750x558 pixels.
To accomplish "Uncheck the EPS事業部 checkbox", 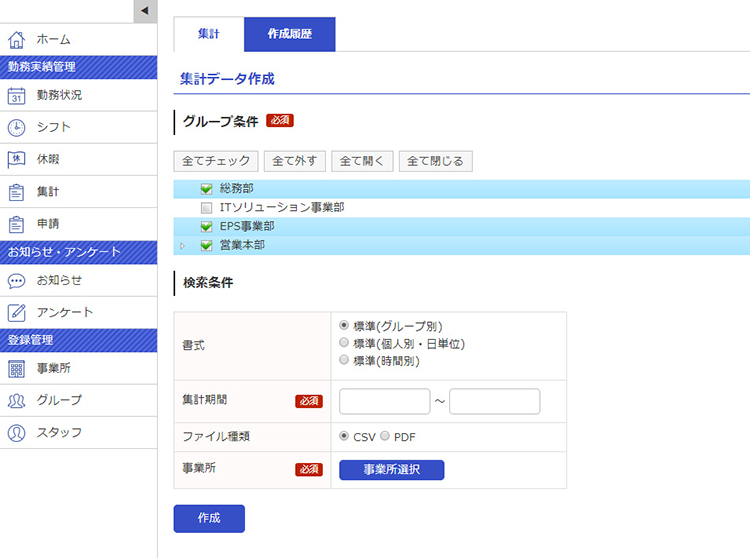I will pyautogui.click(x=206, y=227).
